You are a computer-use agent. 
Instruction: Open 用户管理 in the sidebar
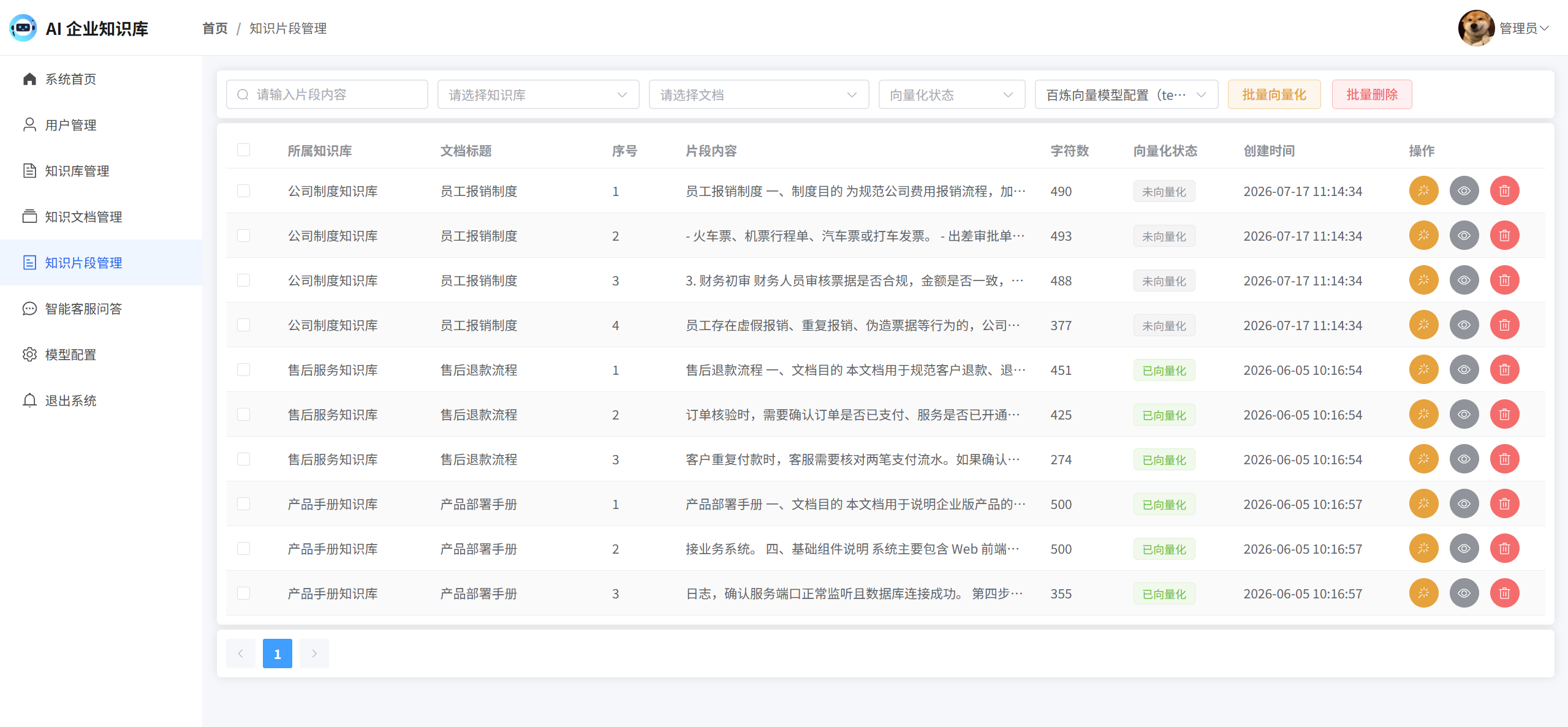101,125
